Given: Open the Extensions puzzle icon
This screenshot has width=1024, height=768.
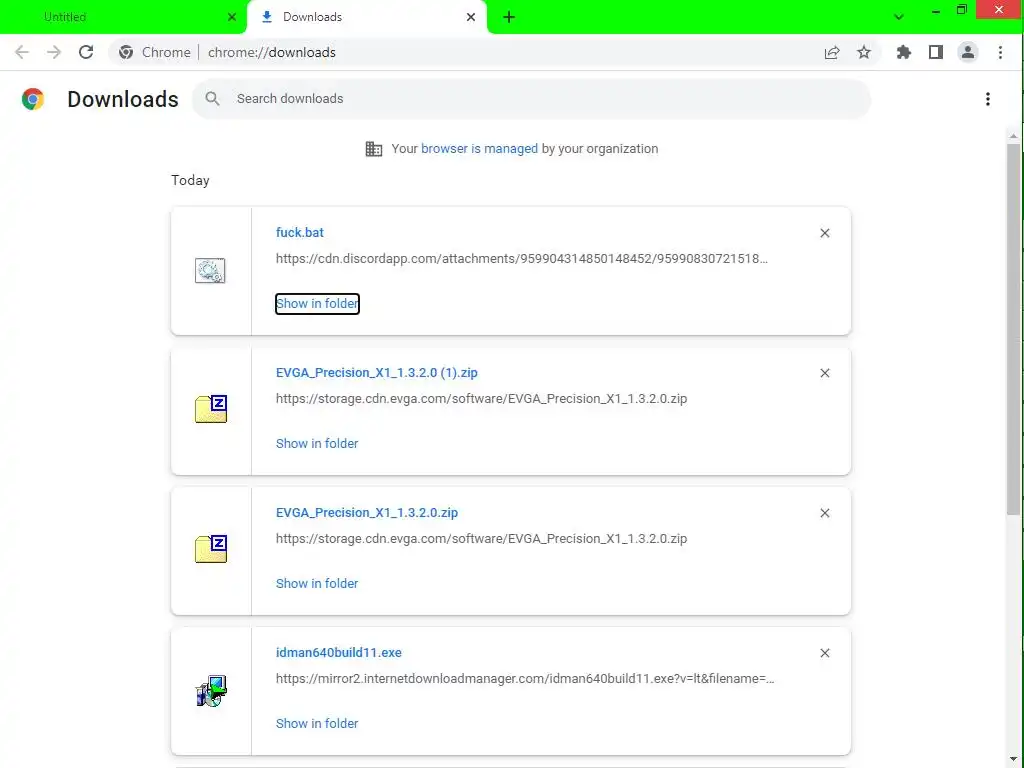Looking at the screenshot, I should point(904,52).
